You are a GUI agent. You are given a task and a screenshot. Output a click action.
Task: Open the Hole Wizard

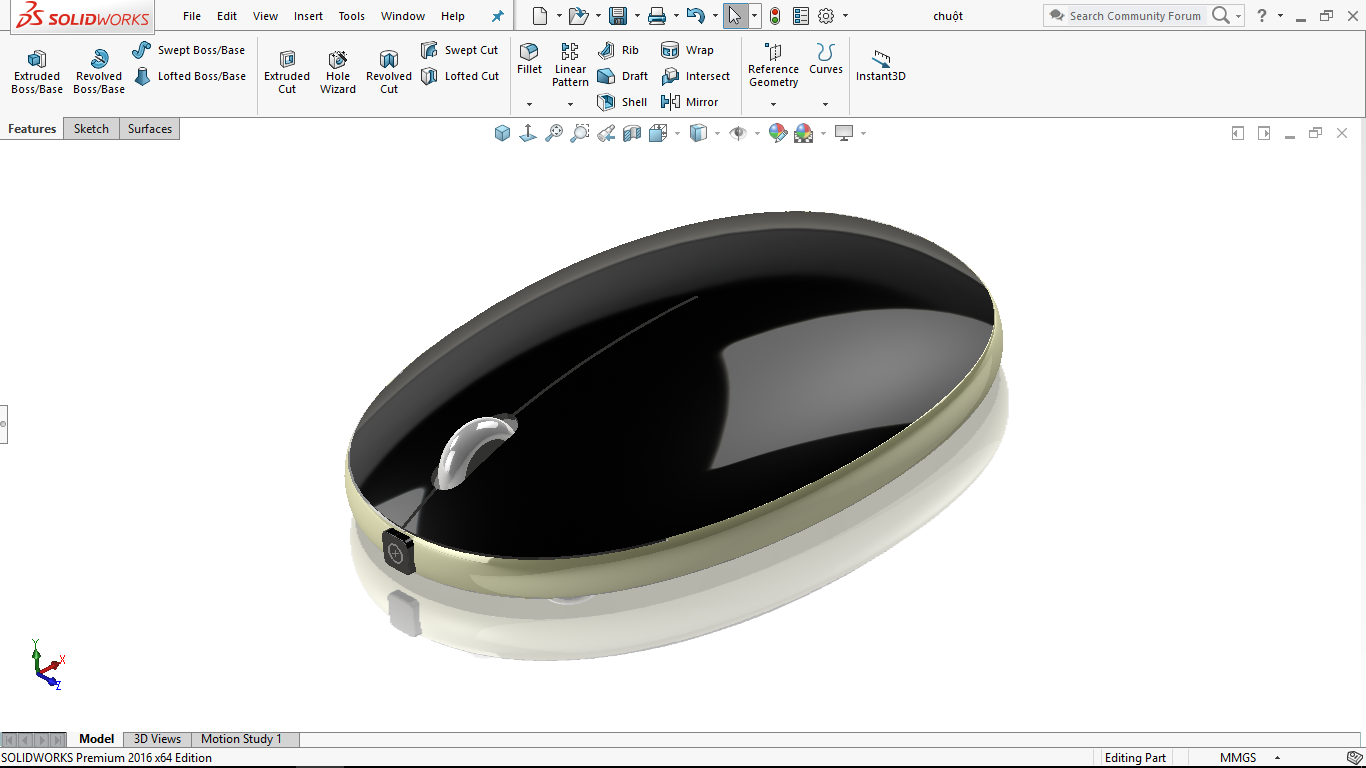tap(338, 72)
